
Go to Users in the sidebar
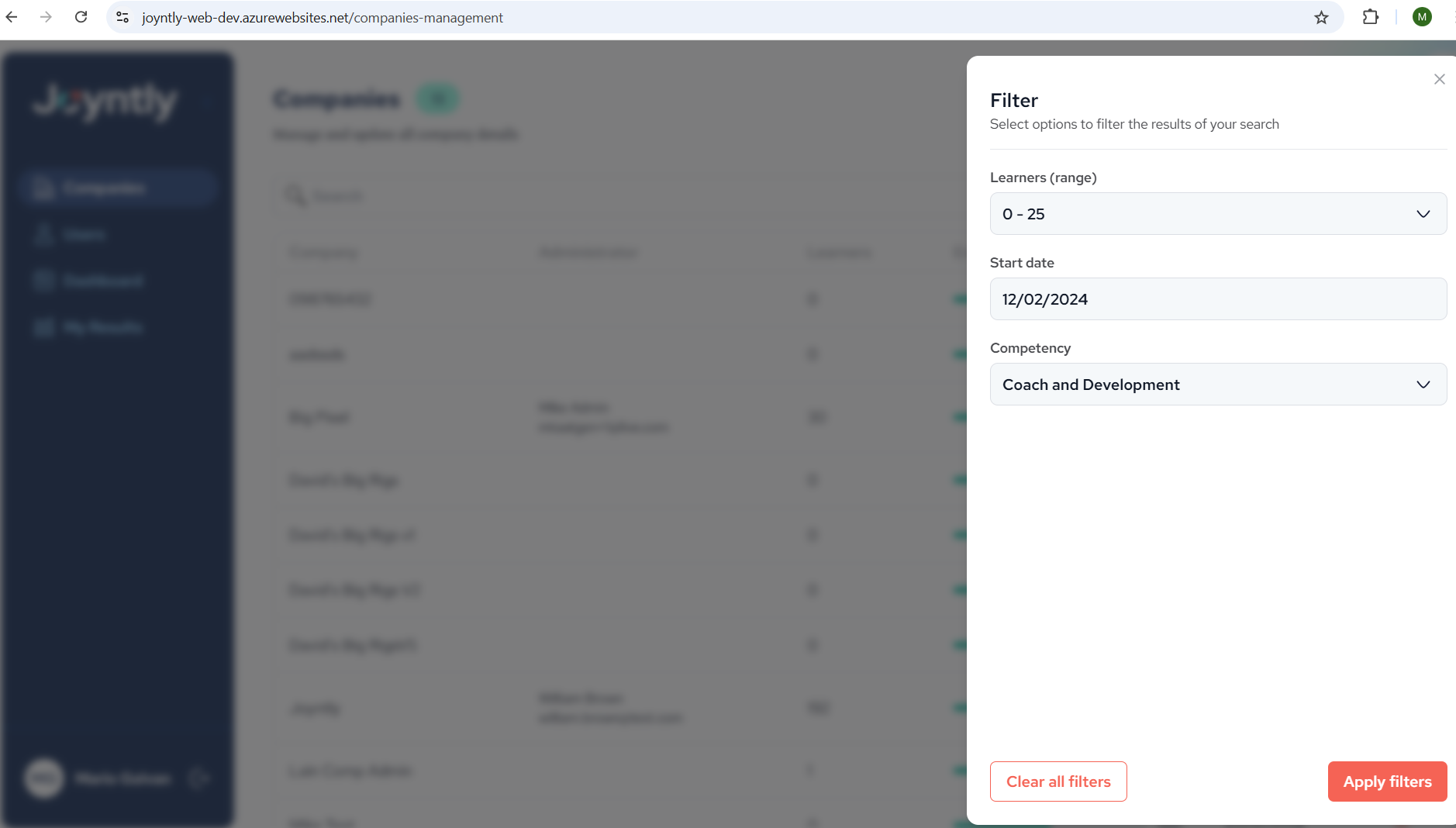point(85,234)
